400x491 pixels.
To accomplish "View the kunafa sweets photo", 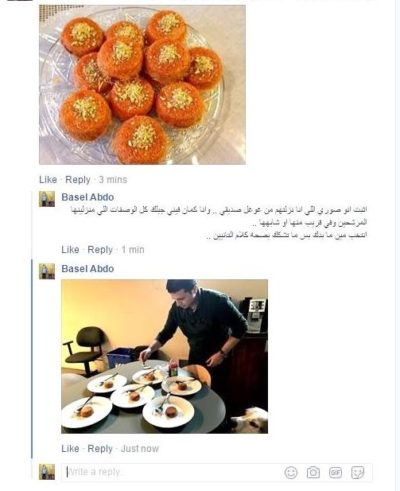I will click(142, 85).
